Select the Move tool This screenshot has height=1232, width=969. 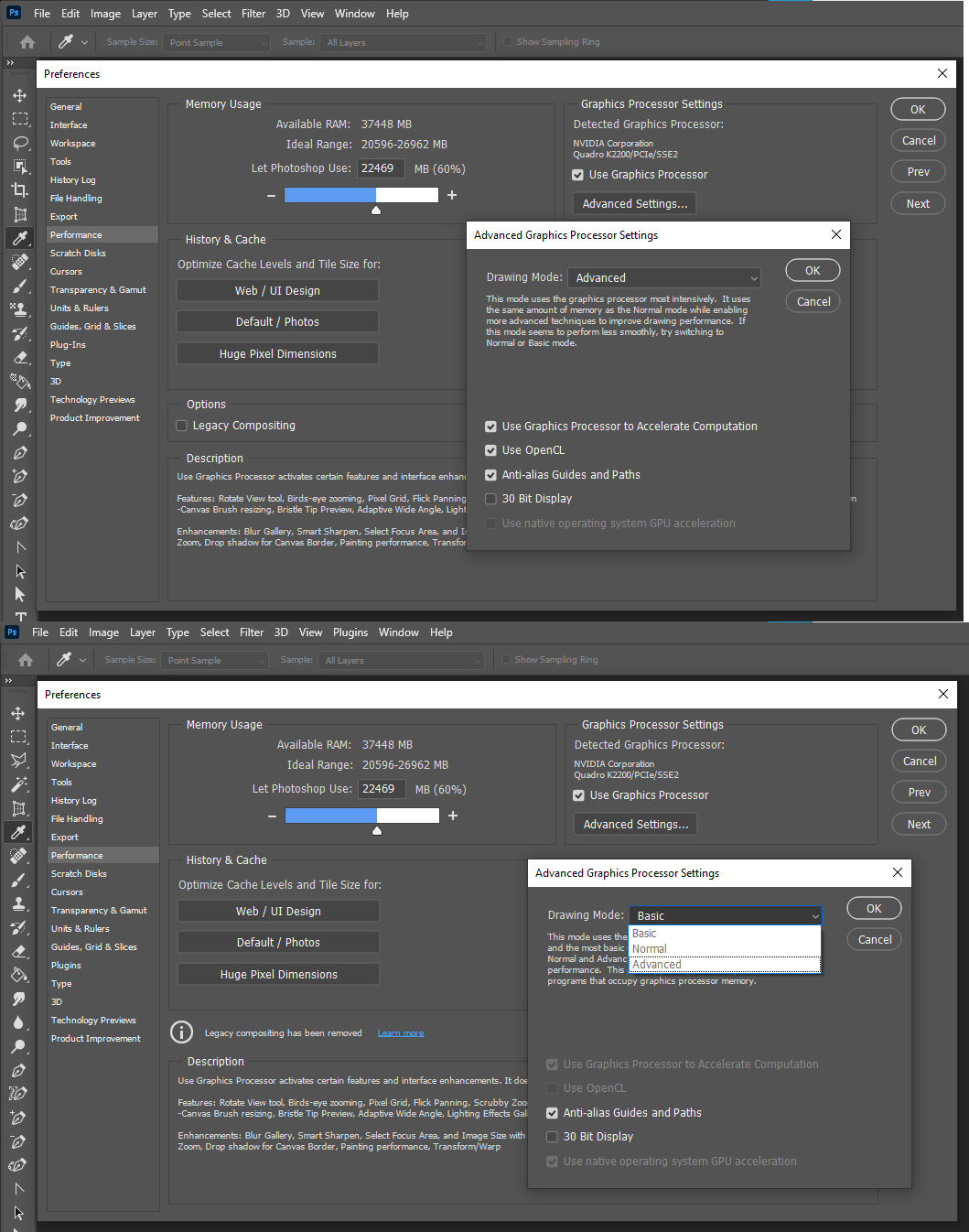pyautogui.click(x=19, y=95)
